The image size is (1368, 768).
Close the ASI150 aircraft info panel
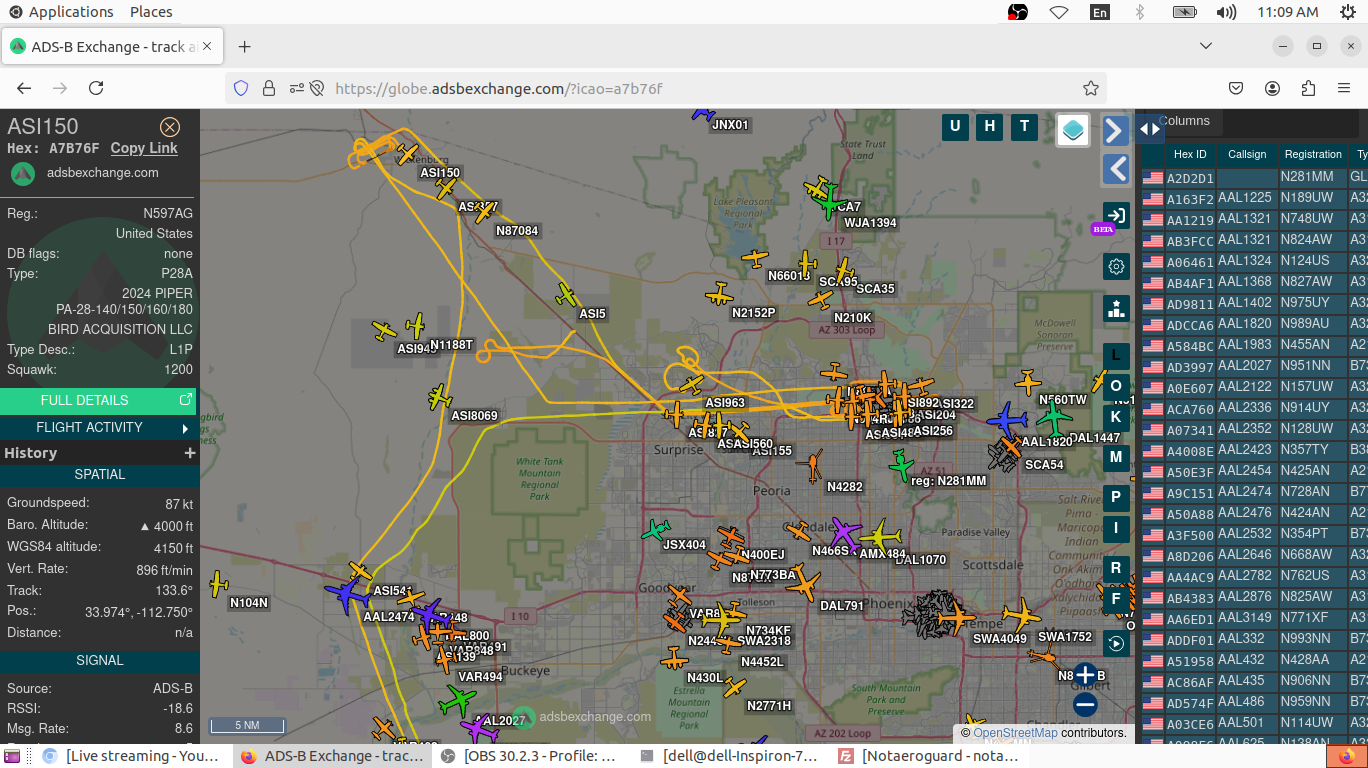[x=170, y=127]
